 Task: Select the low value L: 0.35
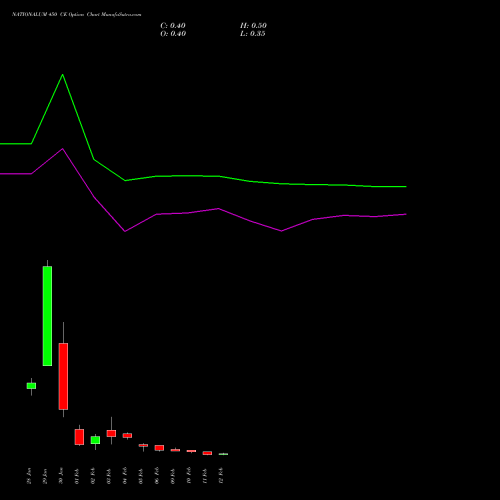click(x=253, y=34)
